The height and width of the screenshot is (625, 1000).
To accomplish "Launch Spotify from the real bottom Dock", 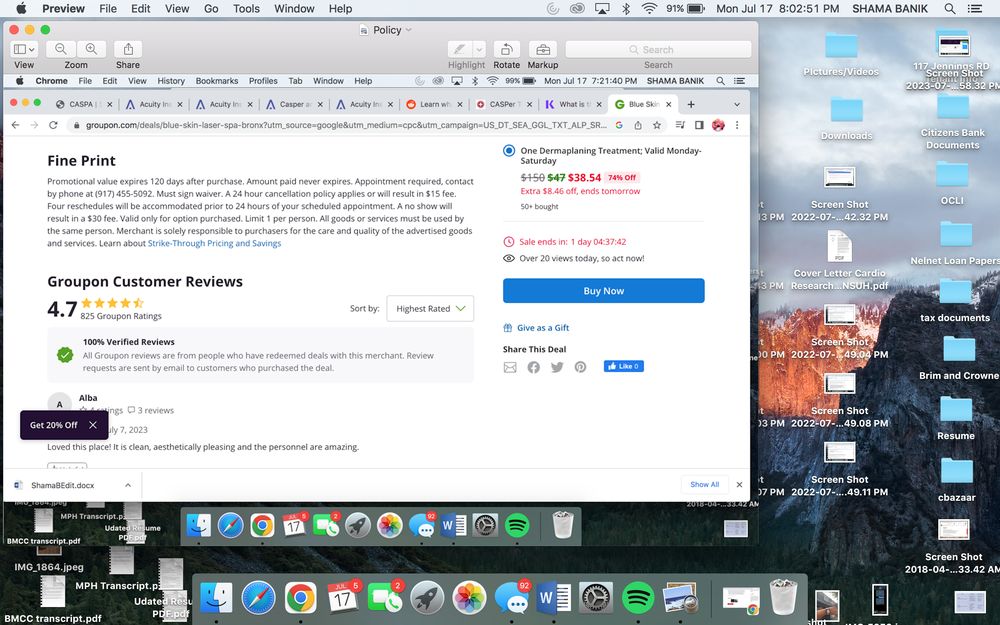I will 636,598.
